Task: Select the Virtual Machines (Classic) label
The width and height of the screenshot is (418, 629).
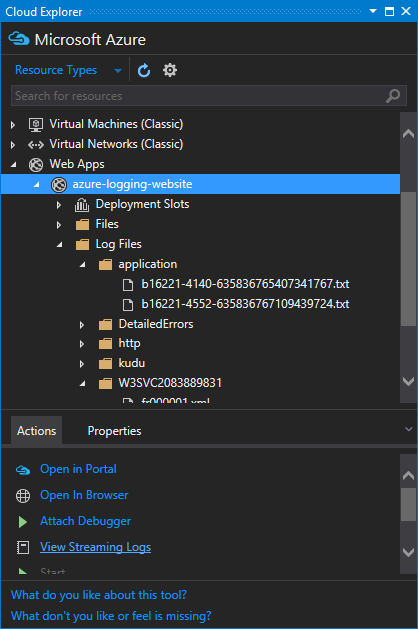Action: click(116, 124)
